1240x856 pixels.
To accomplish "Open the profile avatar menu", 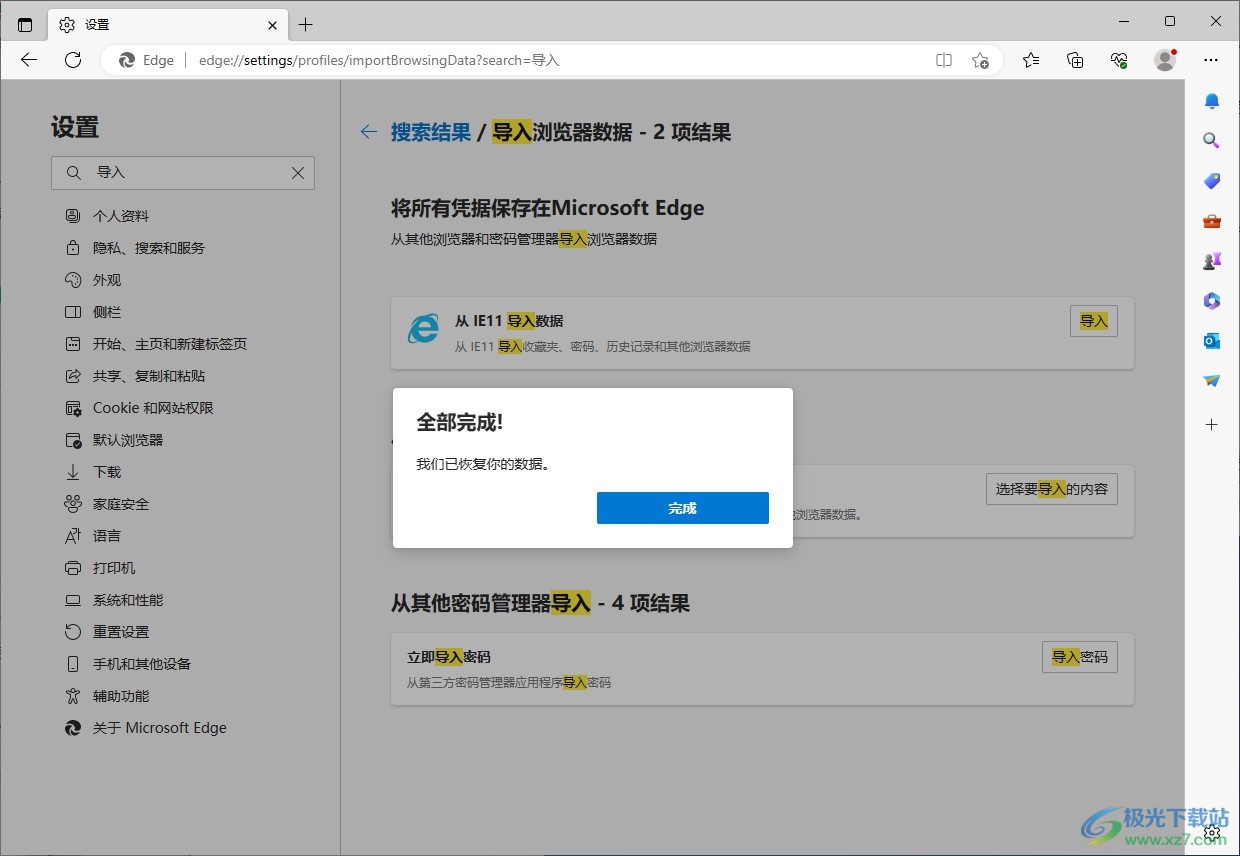I will point(1165,60).
